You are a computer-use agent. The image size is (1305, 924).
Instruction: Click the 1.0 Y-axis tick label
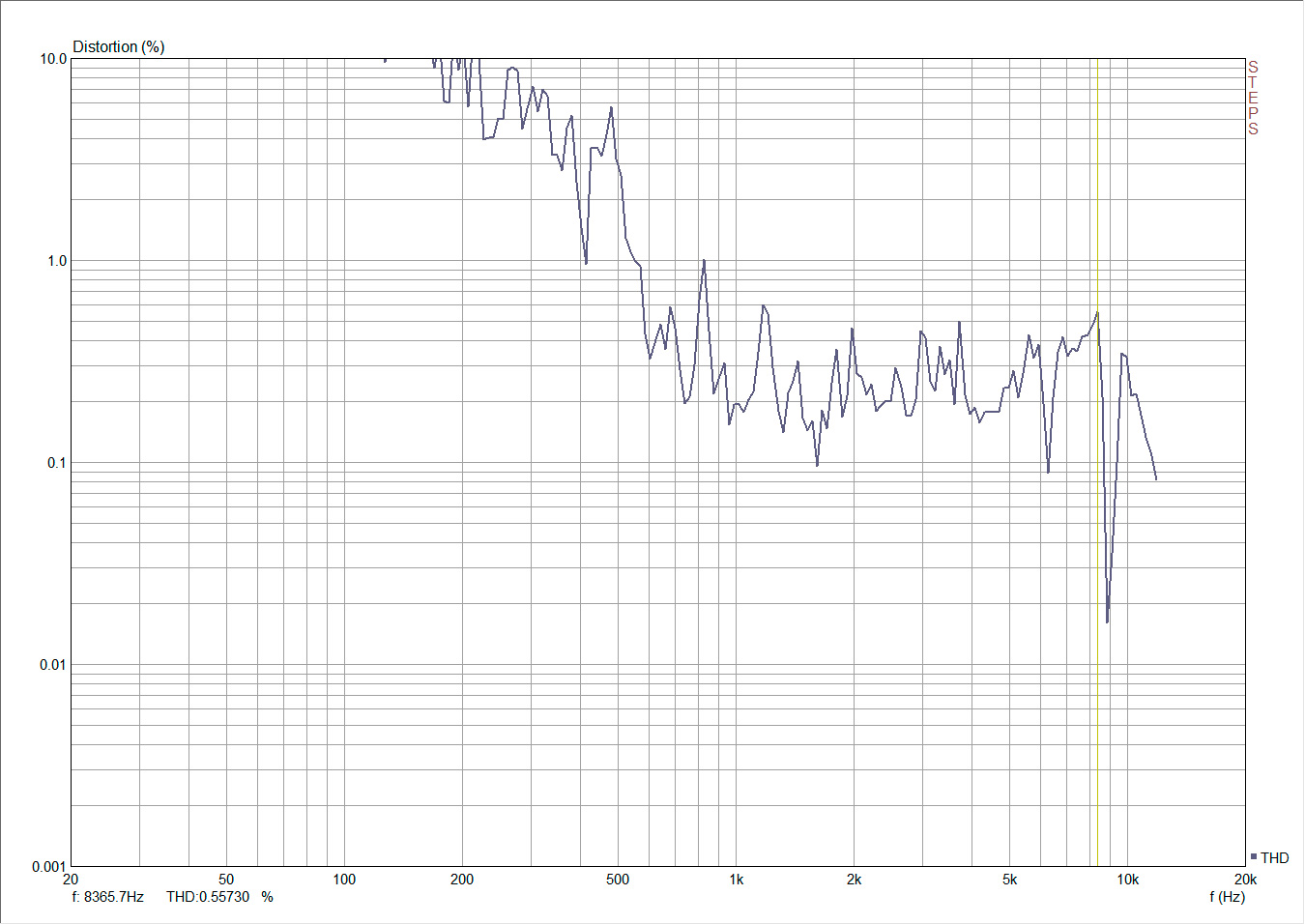coord(58,261)
